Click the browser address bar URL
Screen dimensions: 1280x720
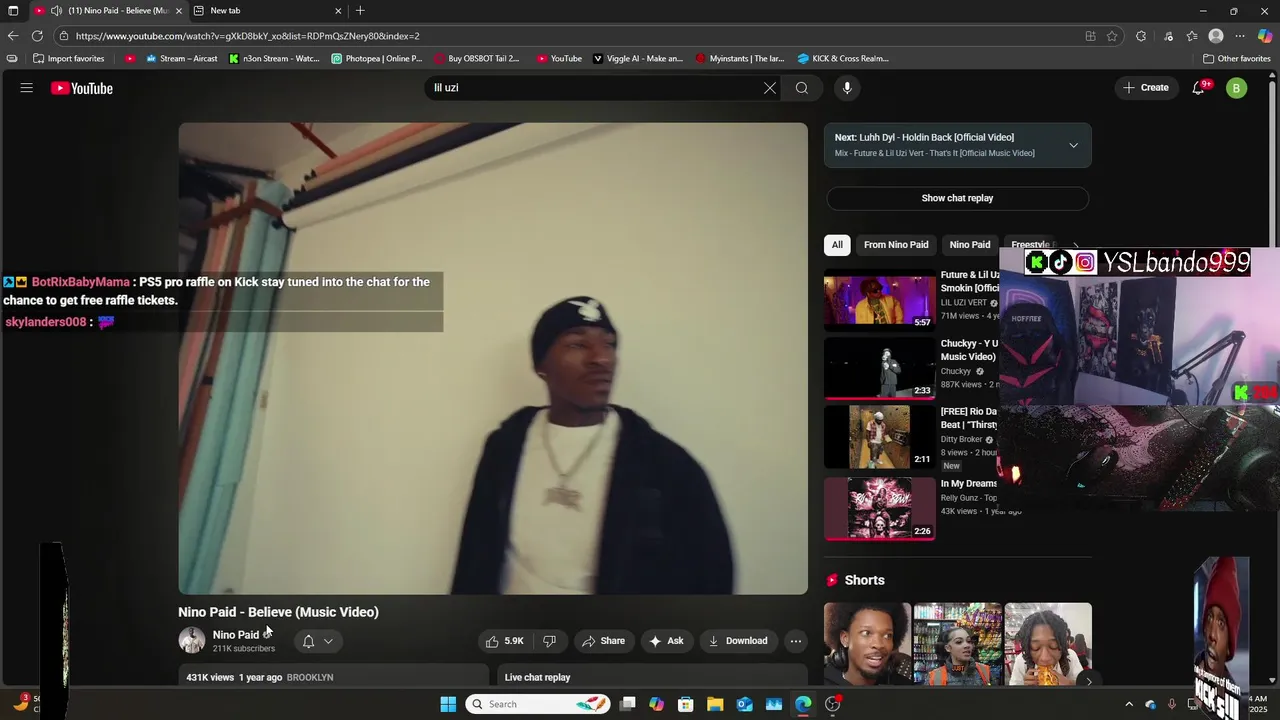tap(248, 36)
